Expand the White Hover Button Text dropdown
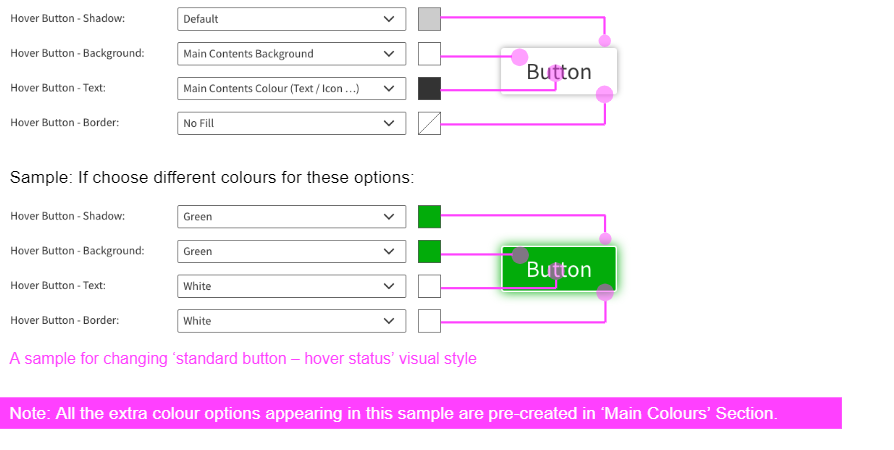The image size is (894, 450). pyautogui.click(x=291, y=286)
